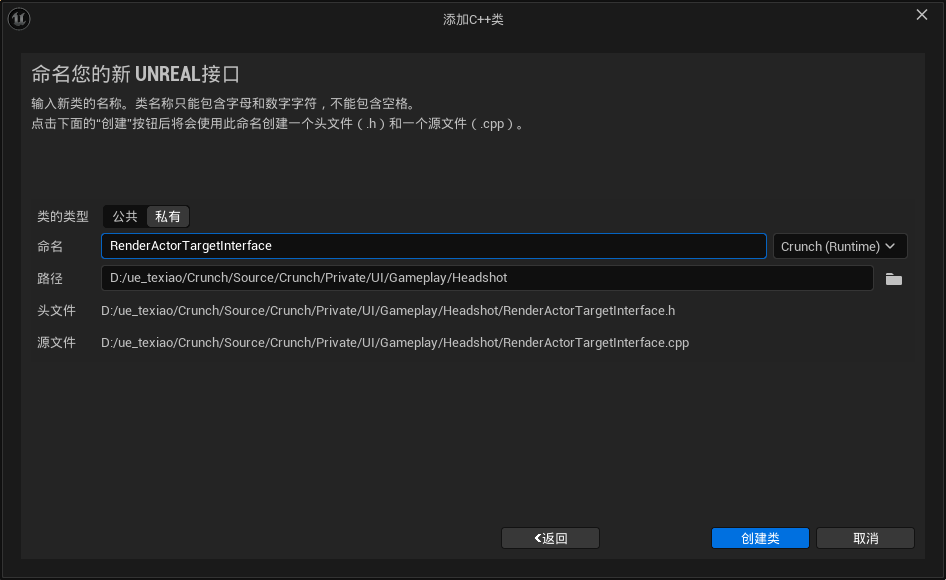Click the 命名 label text
The height and width of the screenshot is (580, 946).
coord(49,246)
